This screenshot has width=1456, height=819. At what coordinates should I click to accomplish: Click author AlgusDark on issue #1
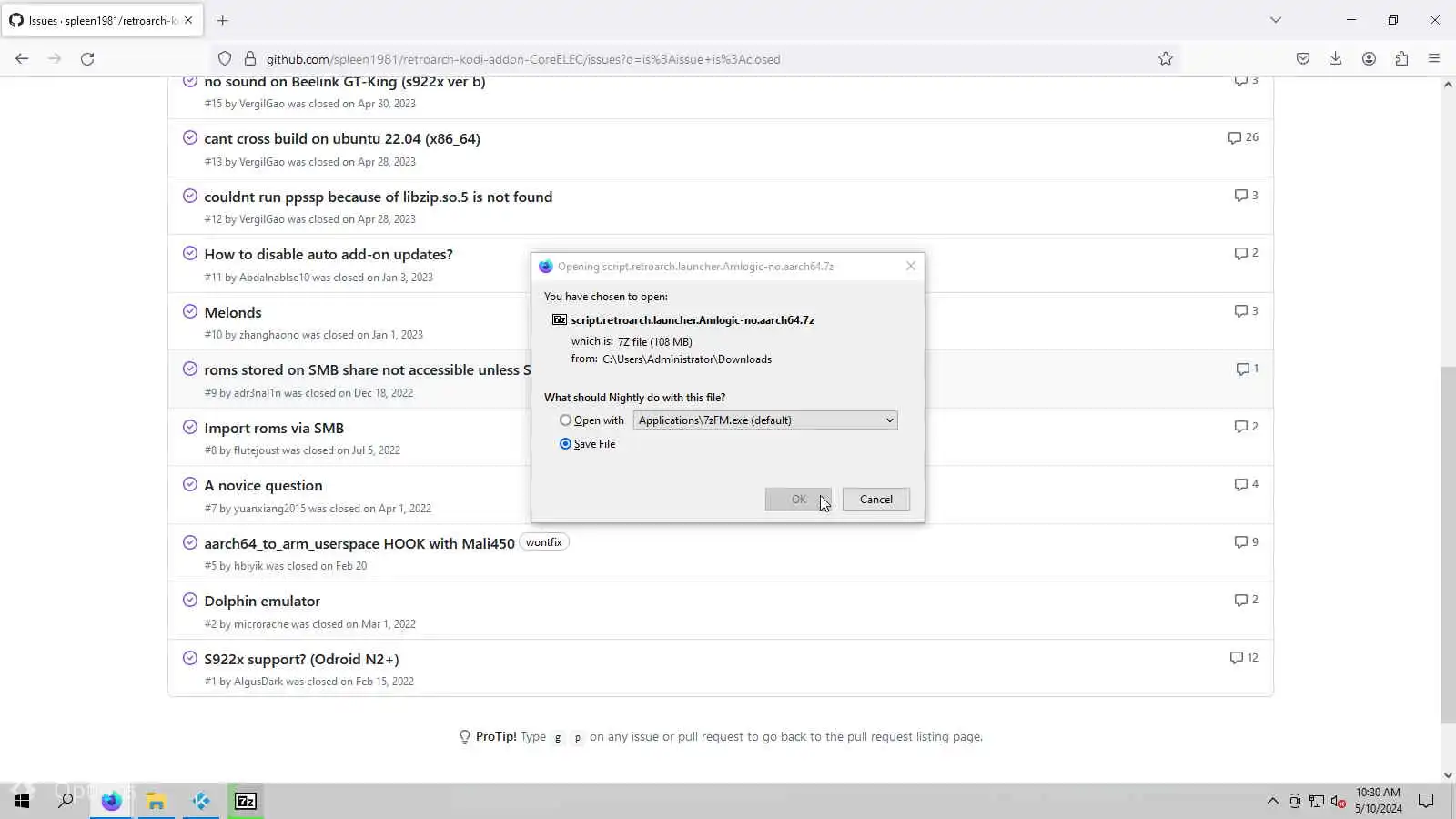pos(258,682)
